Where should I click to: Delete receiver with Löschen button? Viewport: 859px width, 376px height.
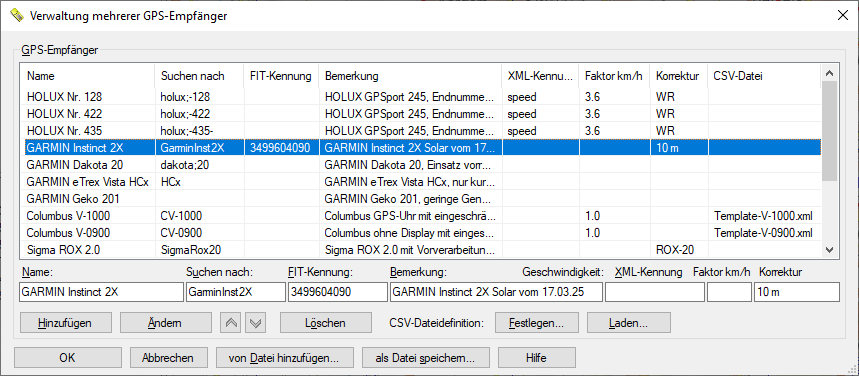325,323
